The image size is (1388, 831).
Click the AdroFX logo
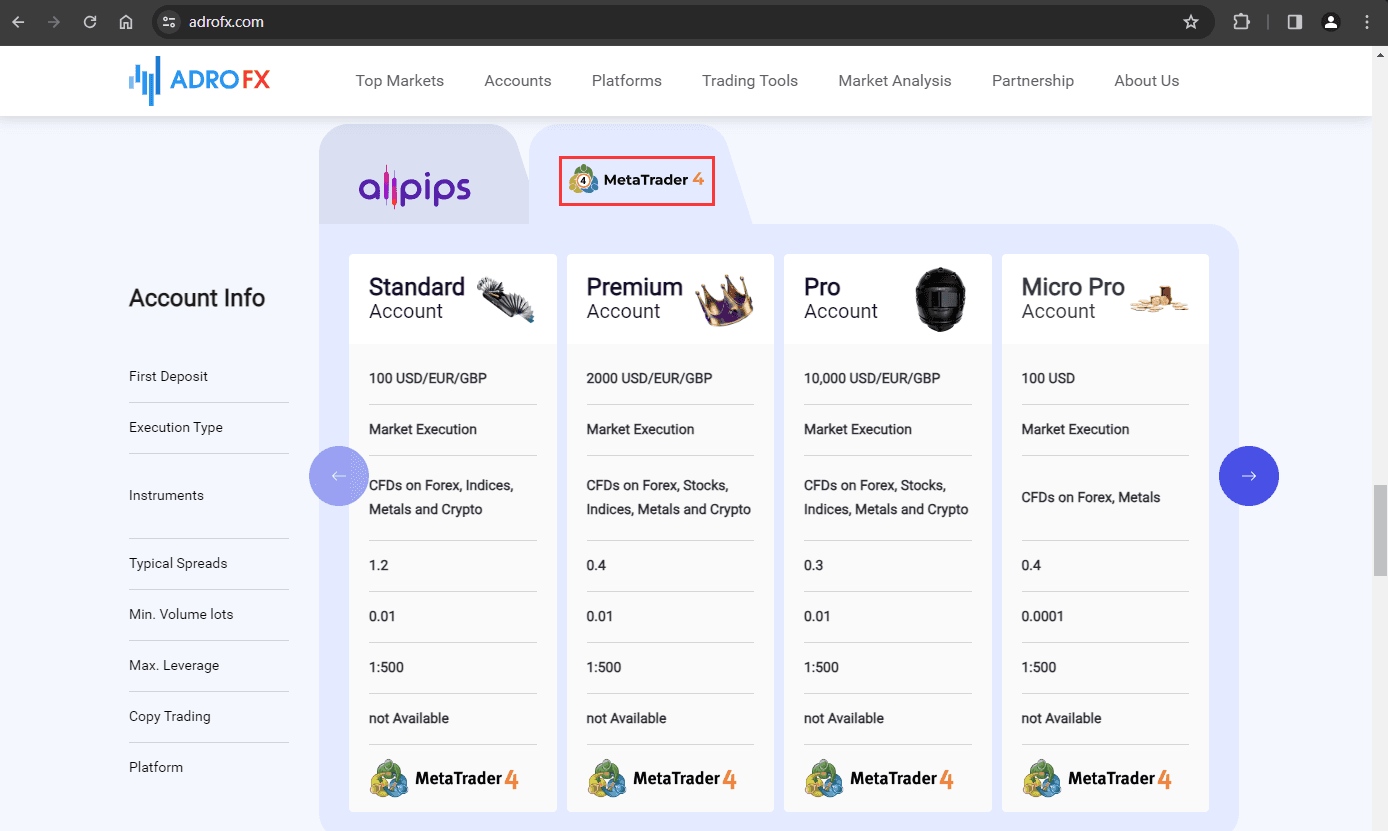pos(200,80)
